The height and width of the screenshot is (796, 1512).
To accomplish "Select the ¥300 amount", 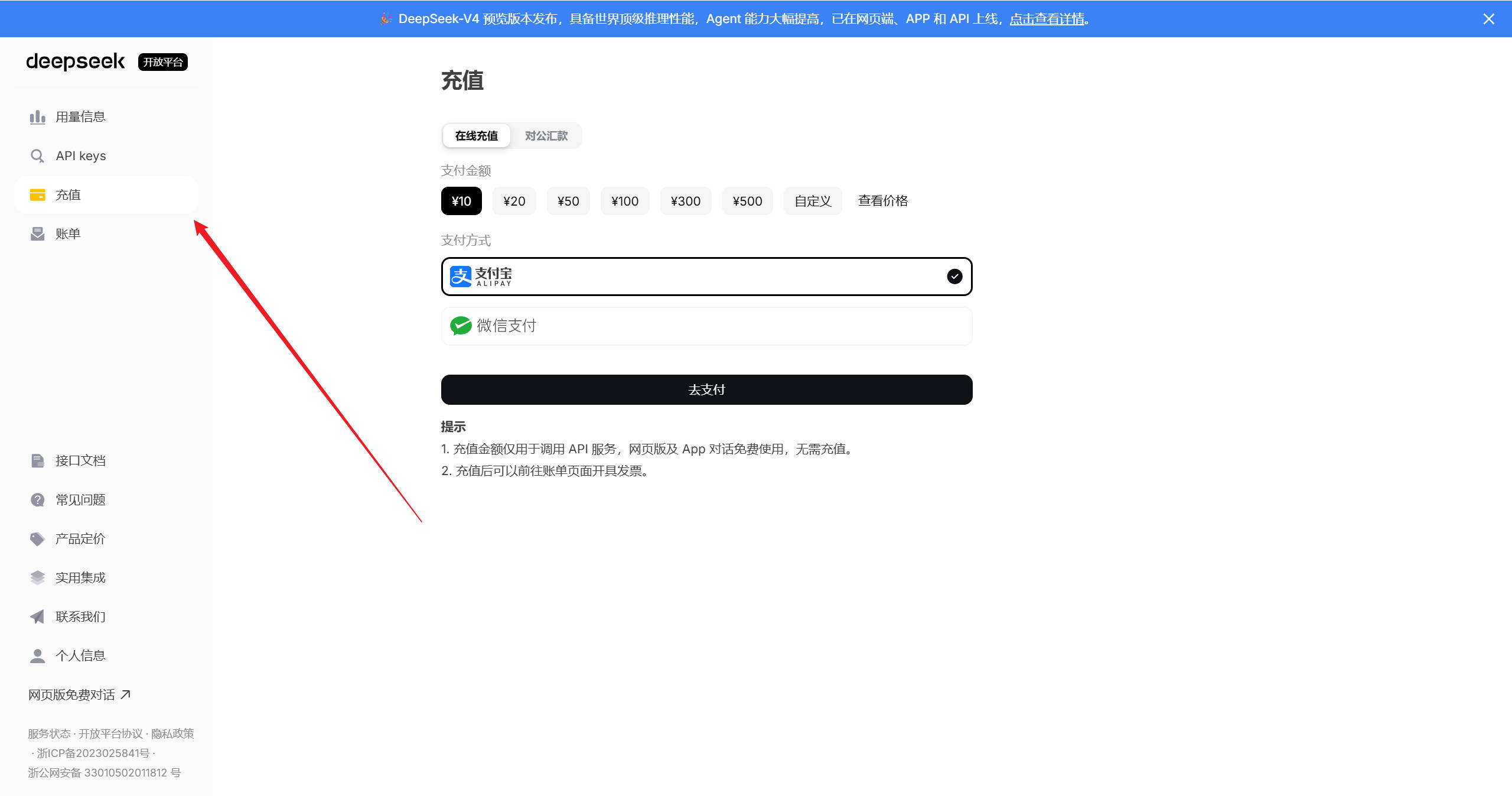I will tap(686, 202).
